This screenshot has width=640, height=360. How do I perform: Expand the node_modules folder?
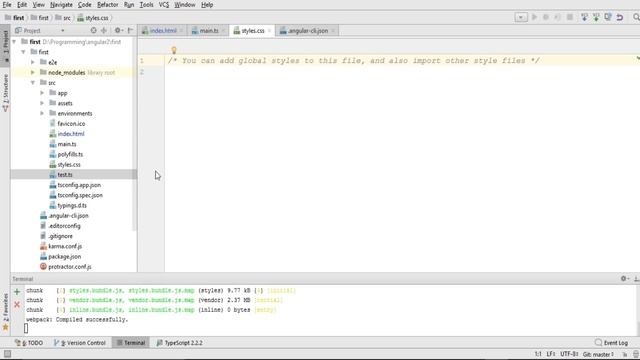[x=33, y=72]
